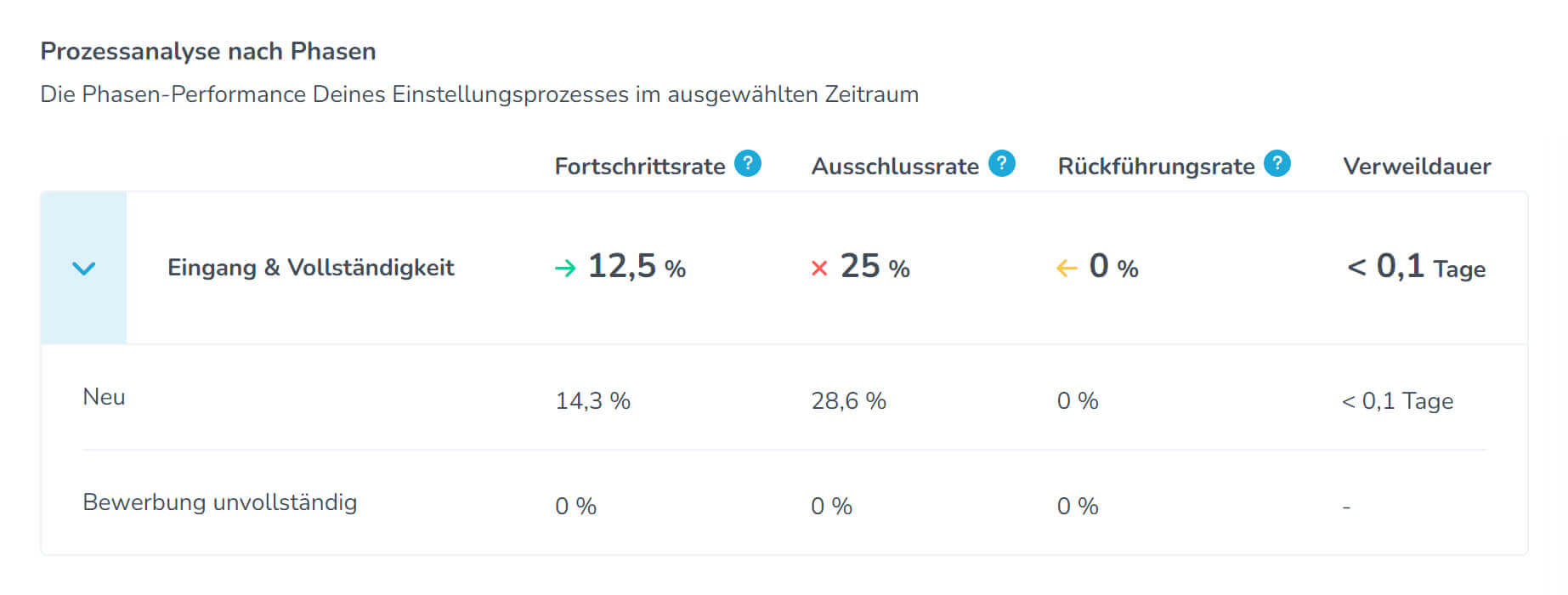This screenshot has height=595, width=1568.
Task: Select the Bewerbung unvollständig row
Action: point(219,502)
